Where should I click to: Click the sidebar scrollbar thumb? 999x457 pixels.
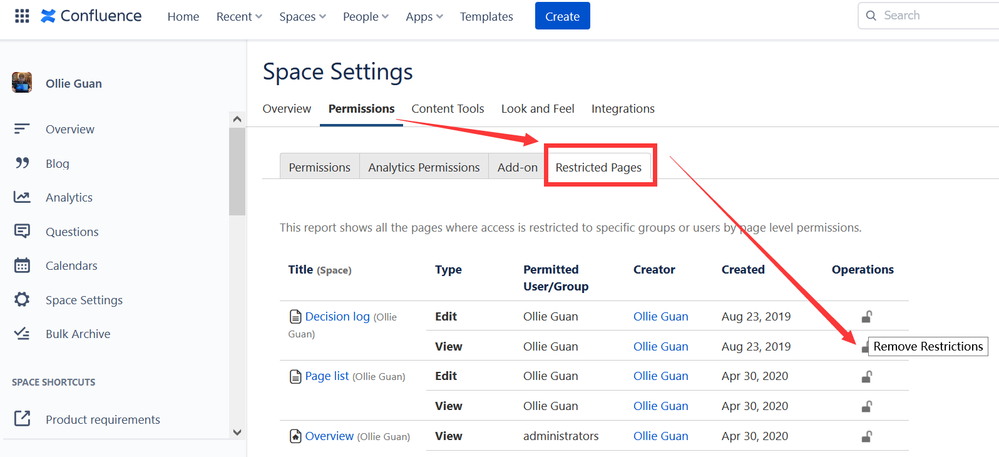point(237,171)
